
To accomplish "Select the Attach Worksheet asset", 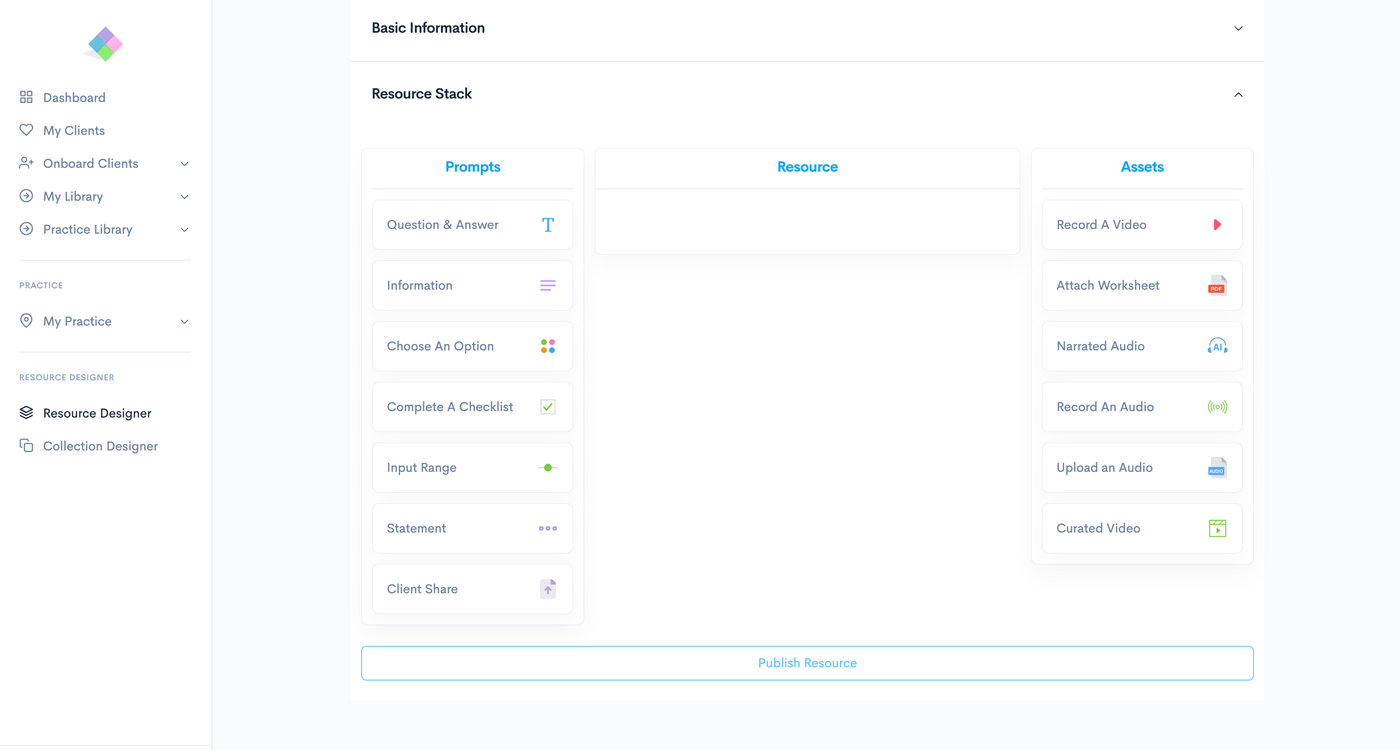I will coord(1142,286).
